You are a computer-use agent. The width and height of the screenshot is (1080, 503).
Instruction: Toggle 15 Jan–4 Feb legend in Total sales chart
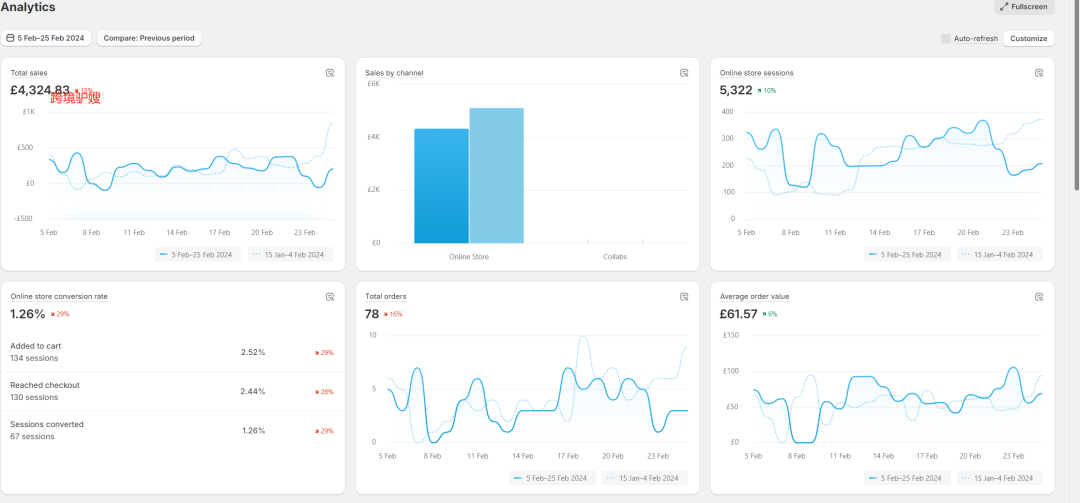tap(291, 254)
